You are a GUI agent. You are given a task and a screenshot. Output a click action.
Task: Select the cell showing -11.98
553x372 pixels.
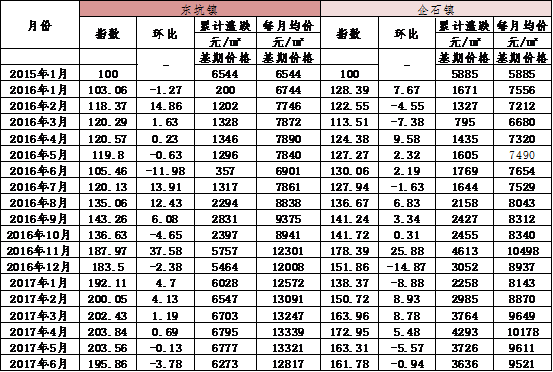(x=166, y=171)
